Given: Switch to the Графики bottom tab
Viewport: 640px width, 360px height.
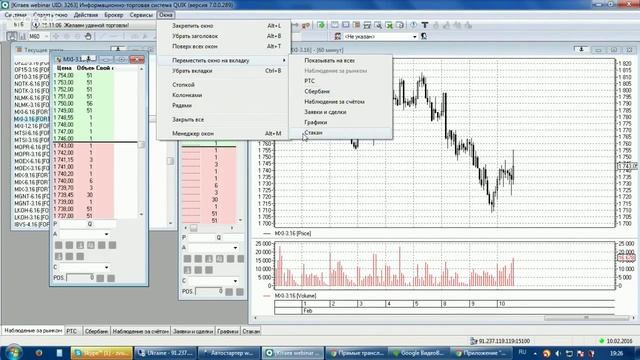Looking at the screenshot, I should coord(227,331).
